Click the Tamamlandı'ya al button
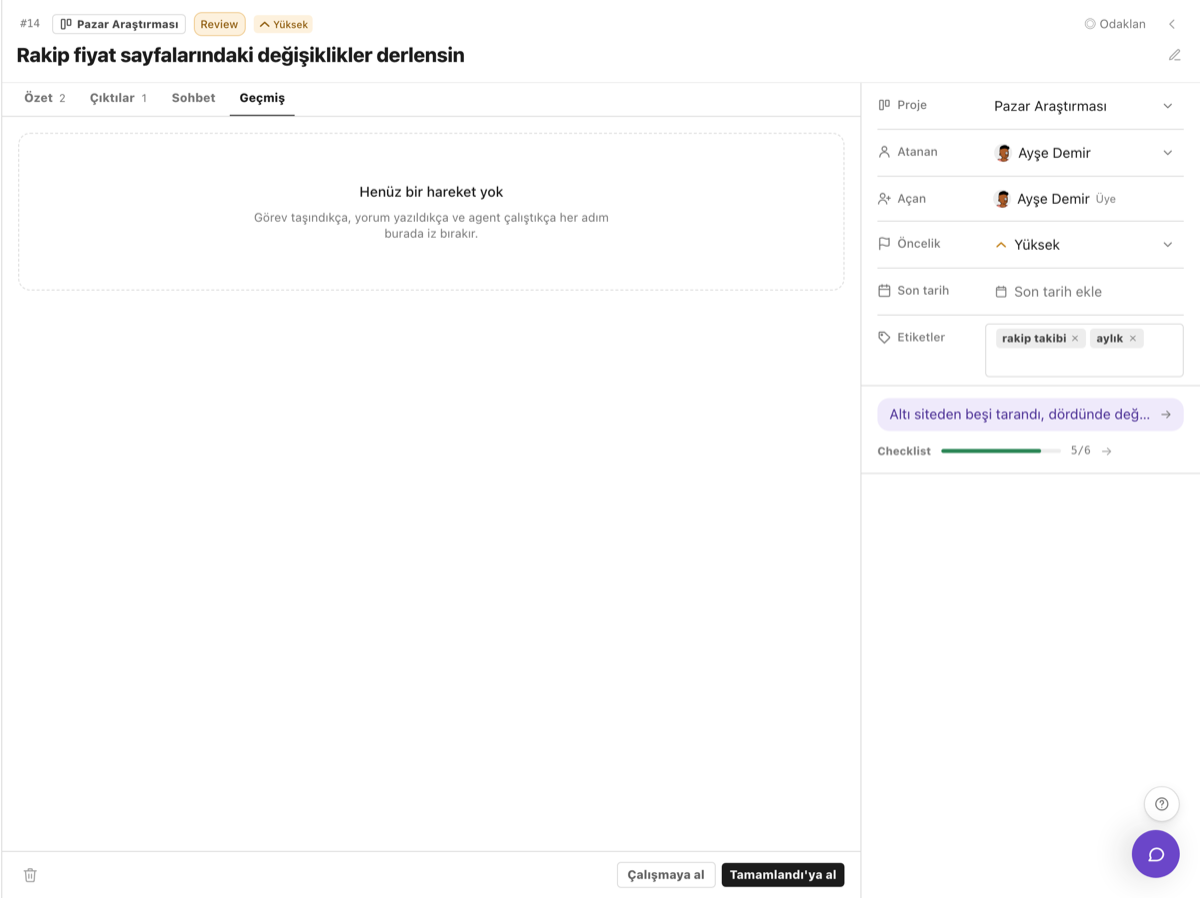The image size is (1200, 898). click(783, 875)
